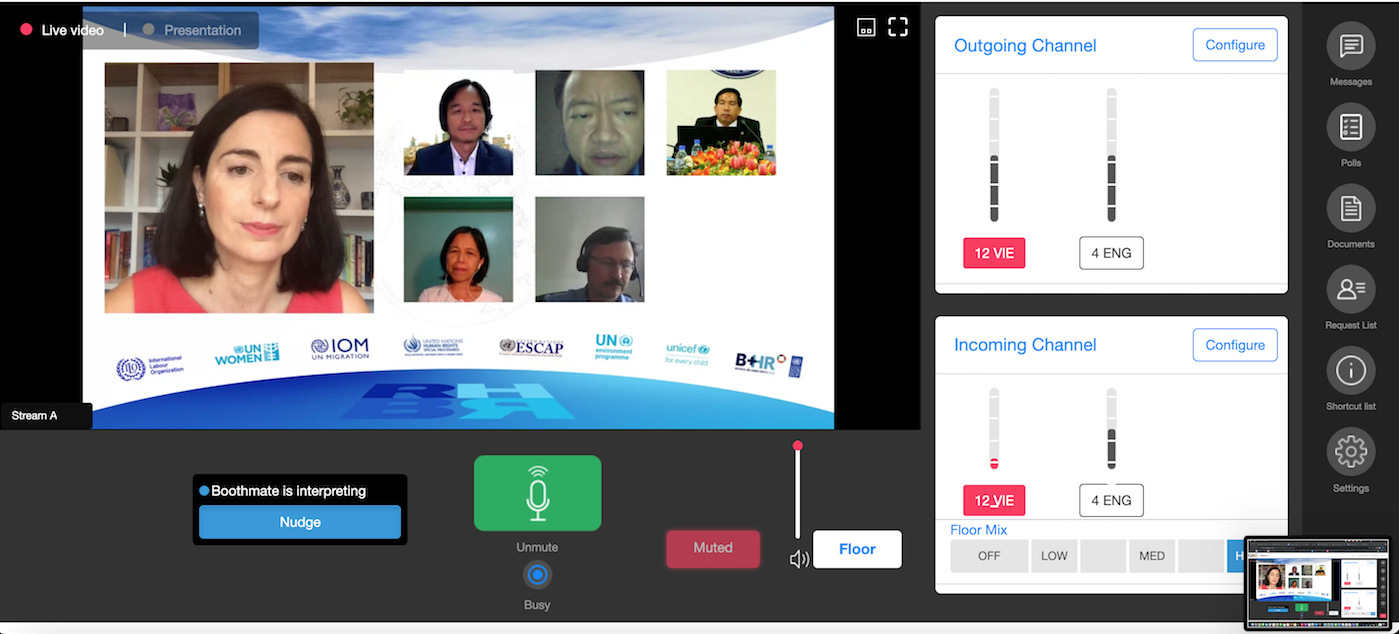Open Configure for the Outgoing Channel
Screen dimensions: 1399x634
coord(1234,45)
